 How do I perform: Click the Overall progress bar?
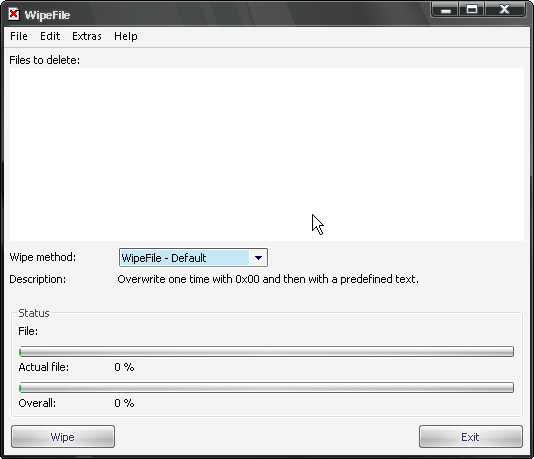point(266,387)
